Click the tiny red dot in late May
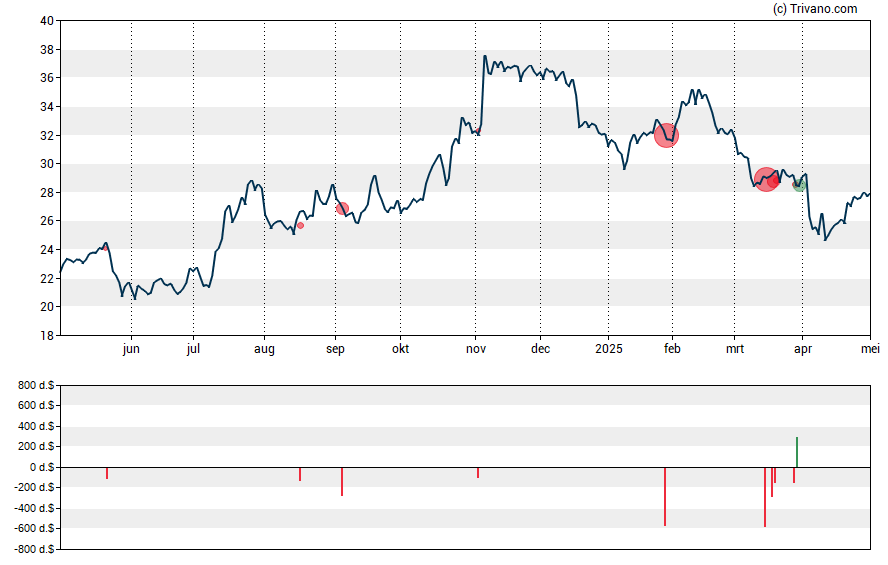Viewport: 888px width, 565px height. [105, 248]
